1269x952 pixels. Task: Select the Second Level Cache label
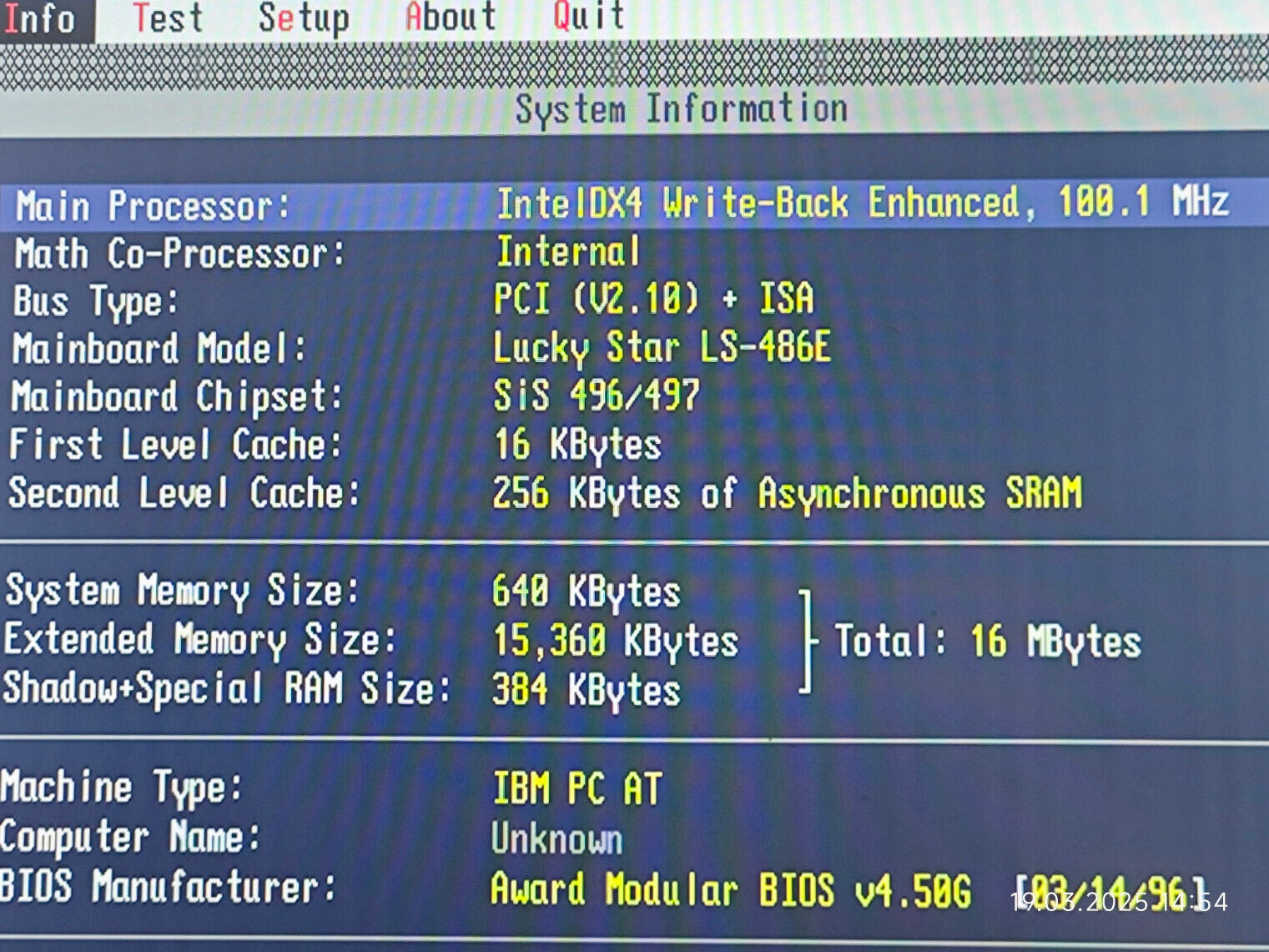[184, 492]
